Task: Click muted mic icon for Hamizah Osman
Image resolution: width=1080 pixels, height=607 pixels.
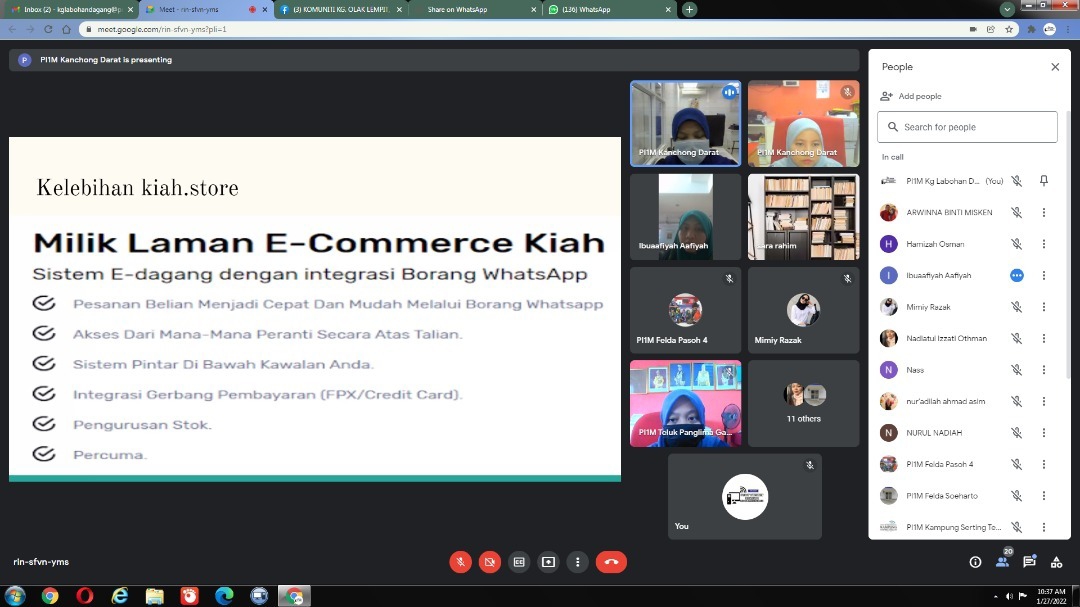Action: [1017, 244]
